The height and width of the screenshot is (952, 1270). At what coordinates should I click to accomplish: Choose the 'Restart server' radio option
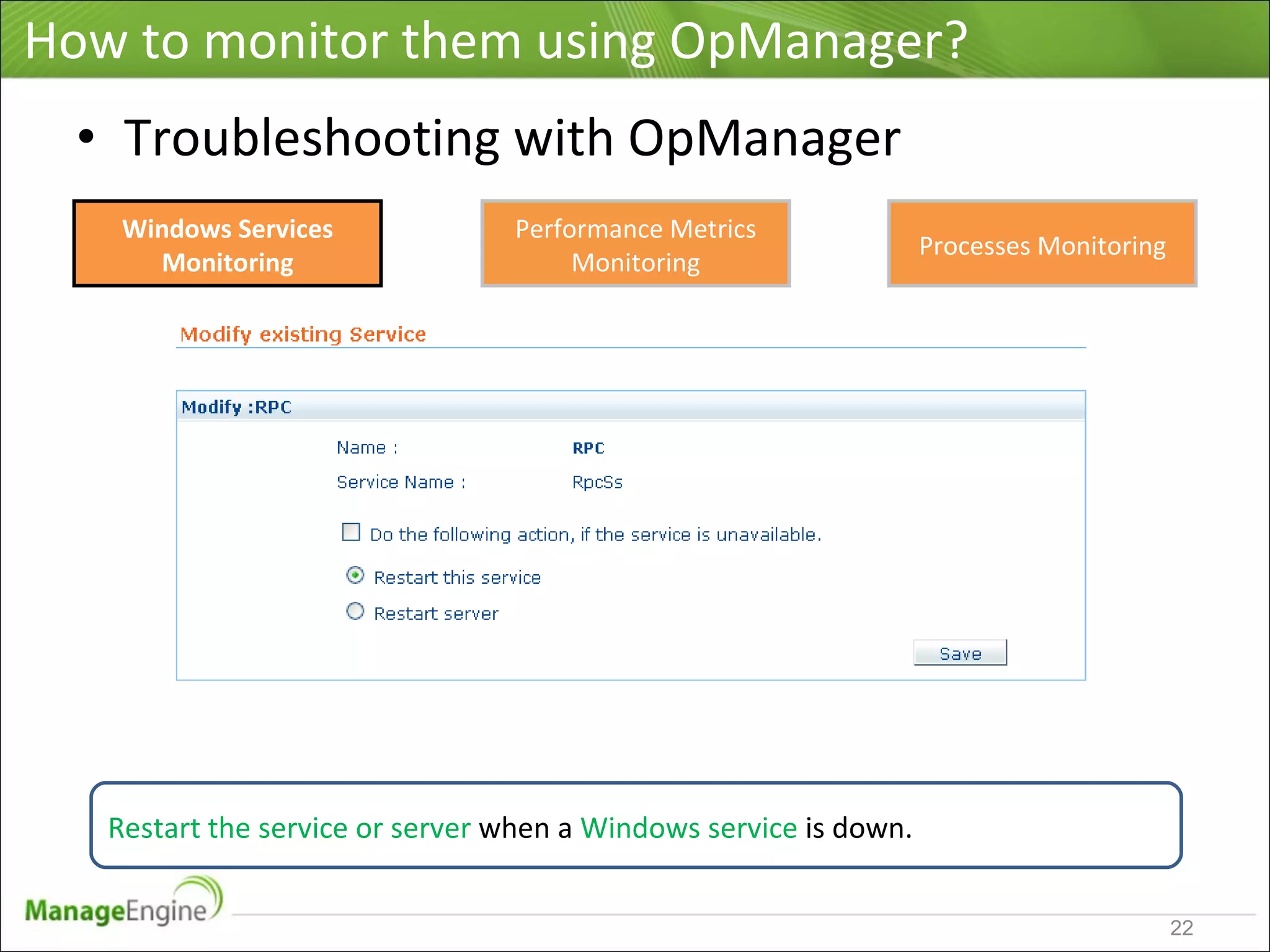(355, 612)
